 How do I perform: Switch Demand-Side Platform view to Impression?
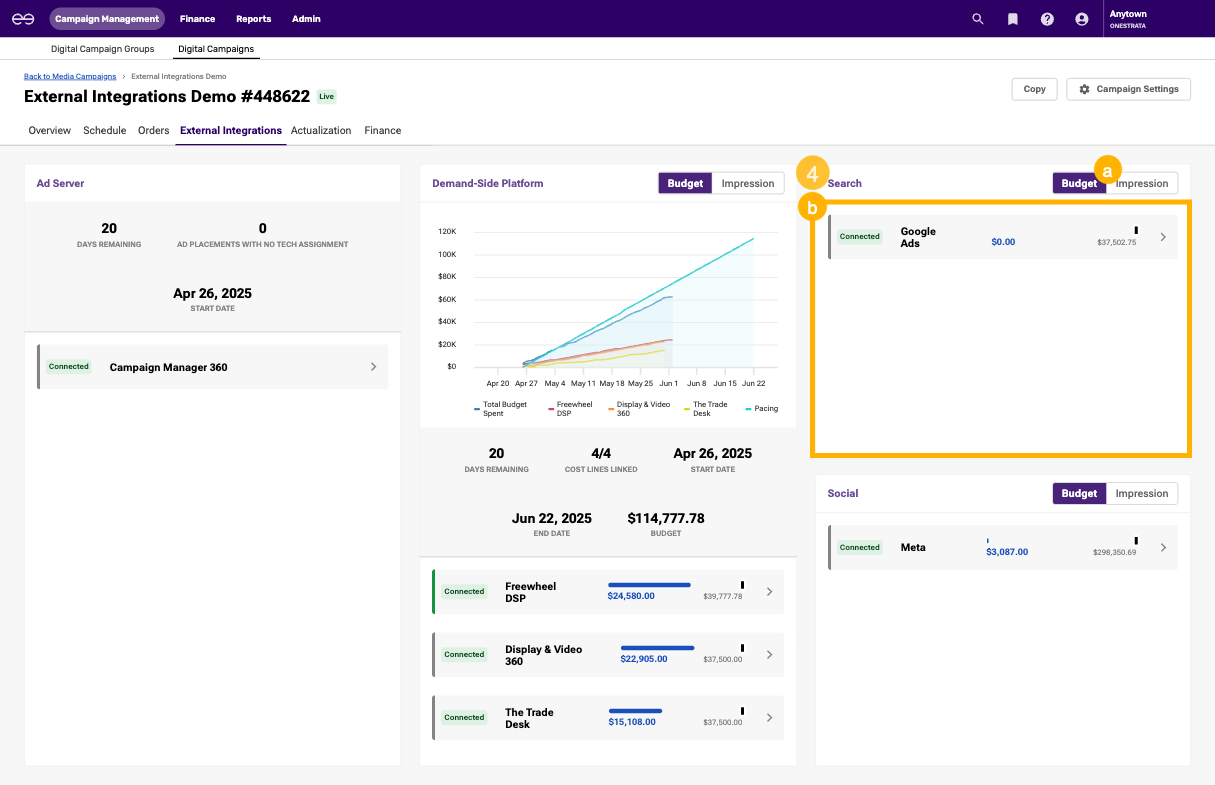747,183
